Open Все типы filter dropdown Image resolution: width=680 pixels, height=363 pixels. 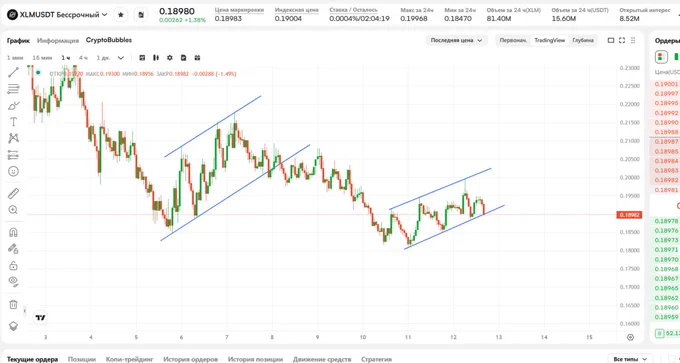630,359
